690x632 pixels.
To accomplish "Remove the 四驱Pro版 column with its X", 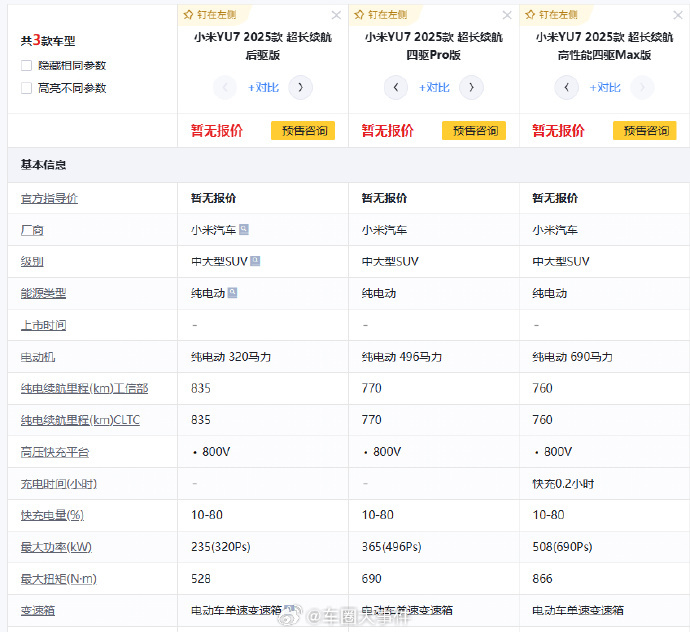I will 507,15.
